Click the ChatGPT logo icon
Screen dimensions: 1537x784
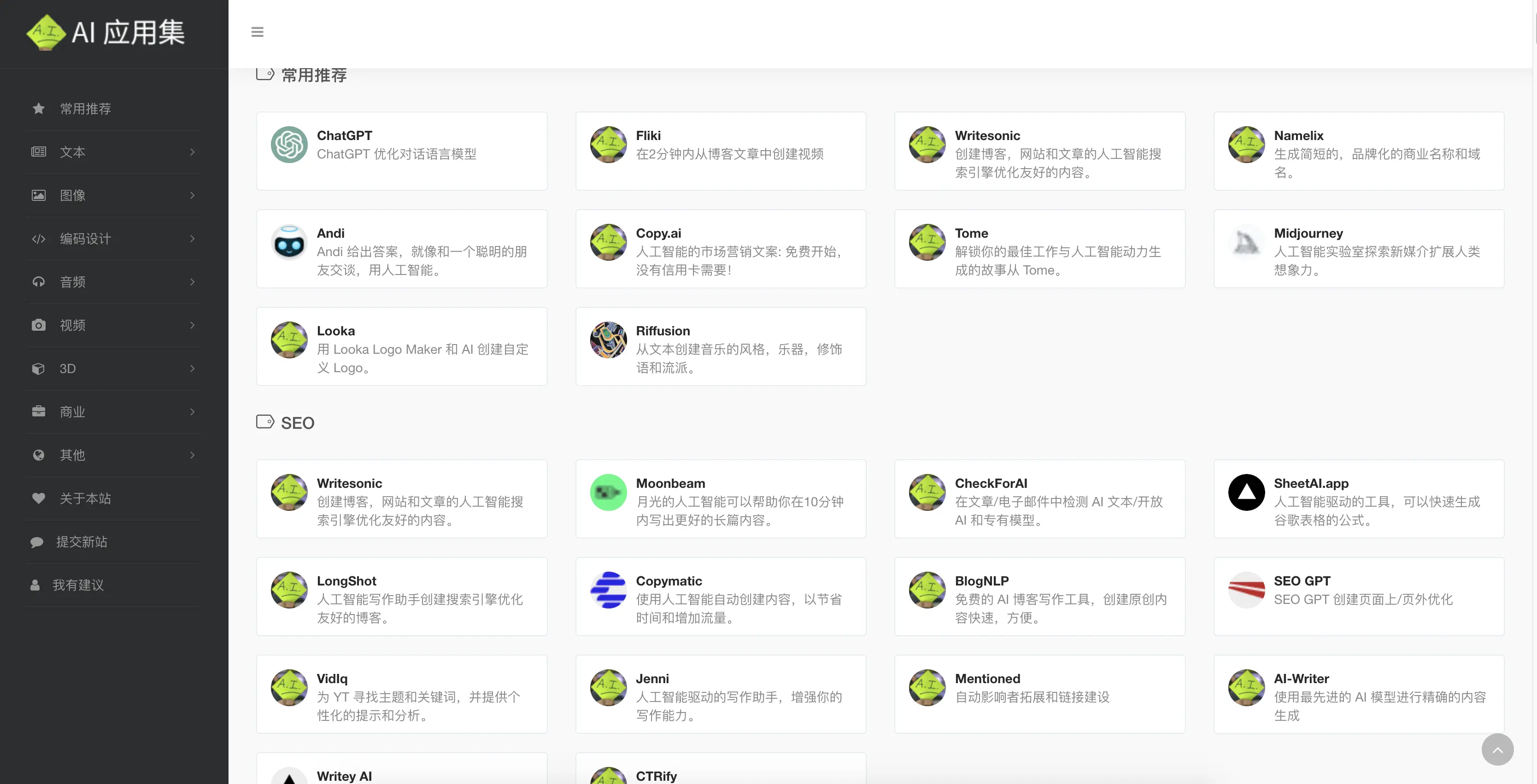click(289, 144)
